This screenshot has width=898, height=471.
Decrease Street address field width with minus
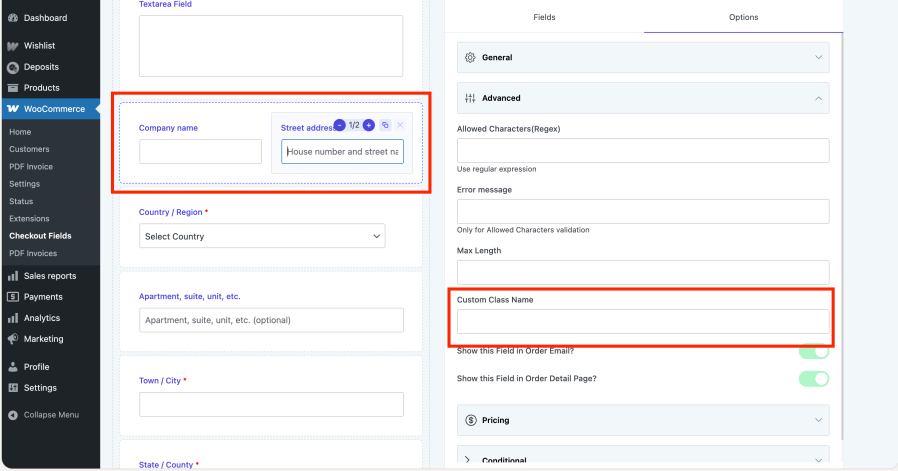click(340, 125)
